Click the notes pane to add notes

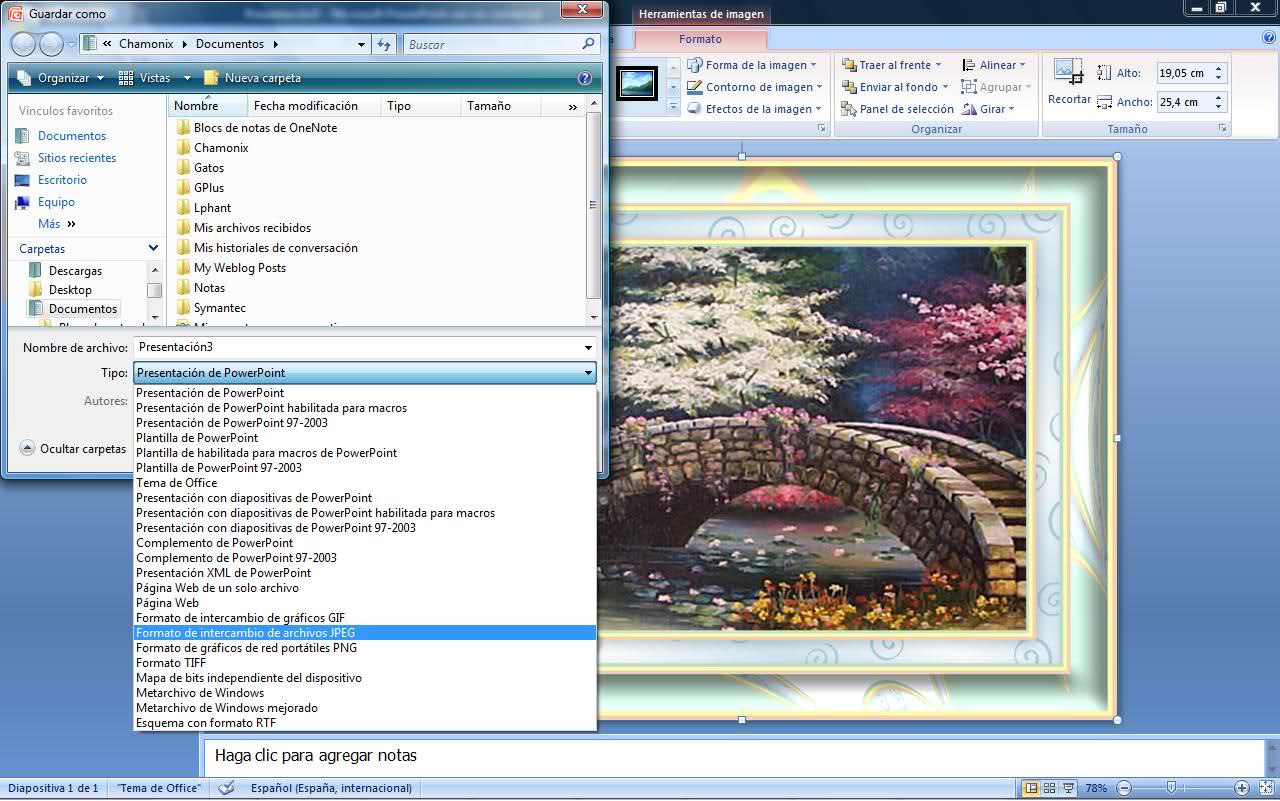coord(733,756)
